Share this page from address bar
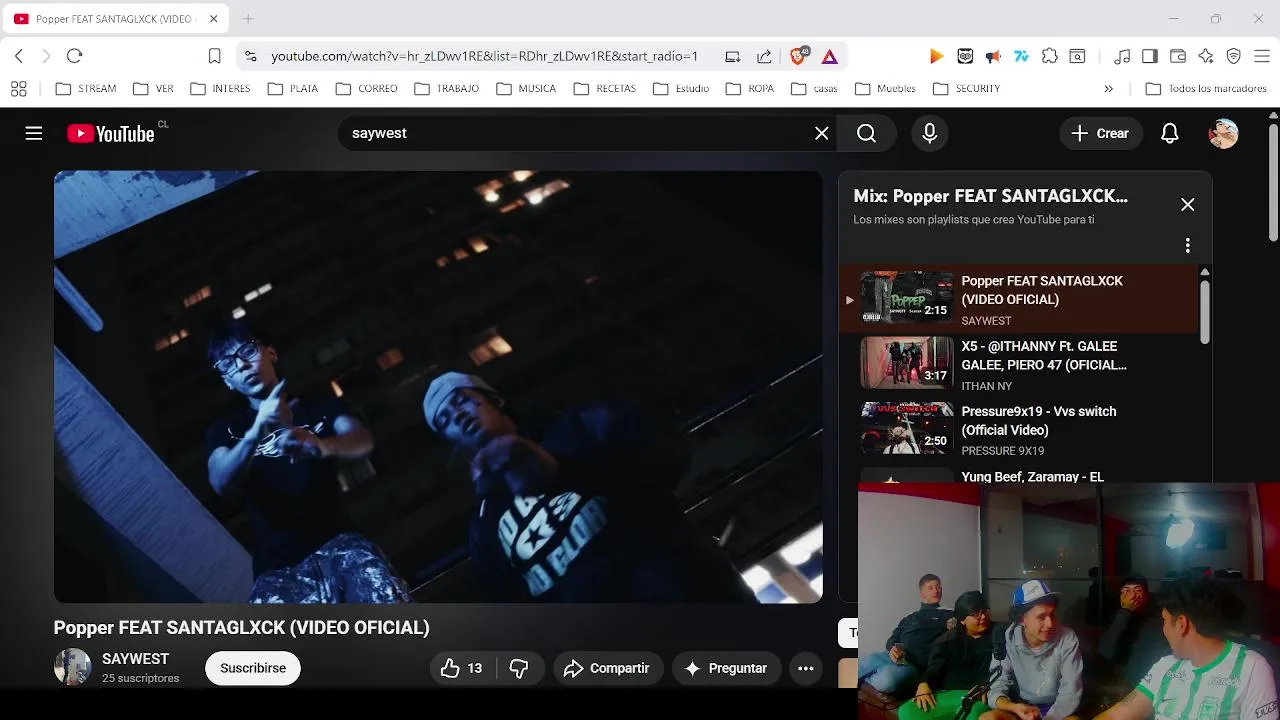Screen dimensions: 1280x720 tap(764, 56)
